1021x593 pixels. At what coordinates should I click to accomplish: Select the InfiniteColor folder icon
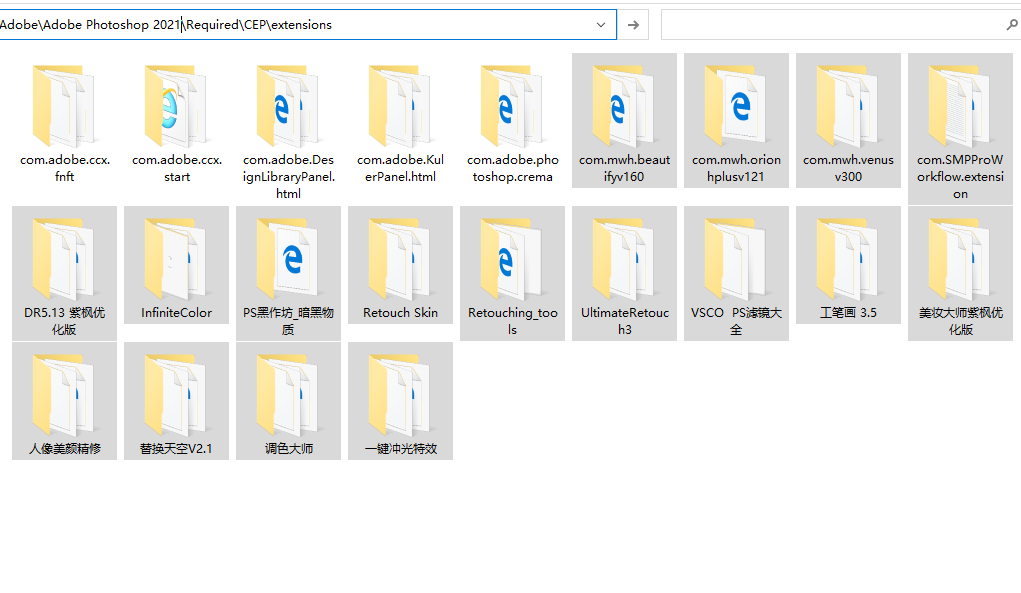176,259
